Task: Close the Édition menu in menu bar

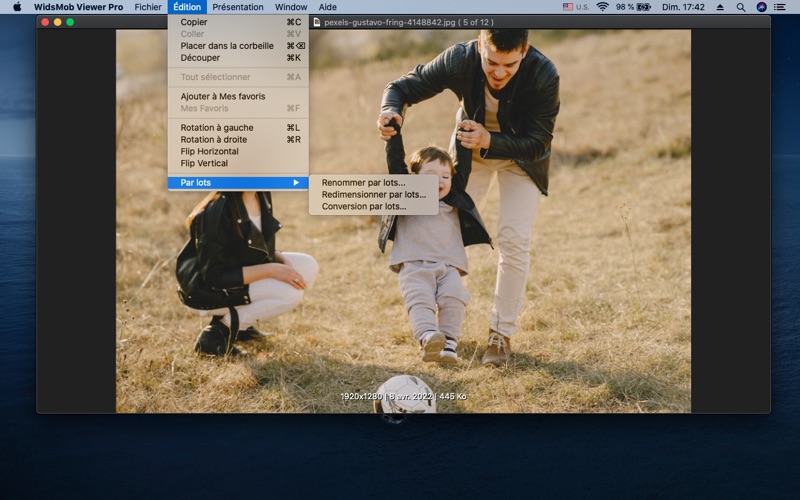Action: point(187,7)
